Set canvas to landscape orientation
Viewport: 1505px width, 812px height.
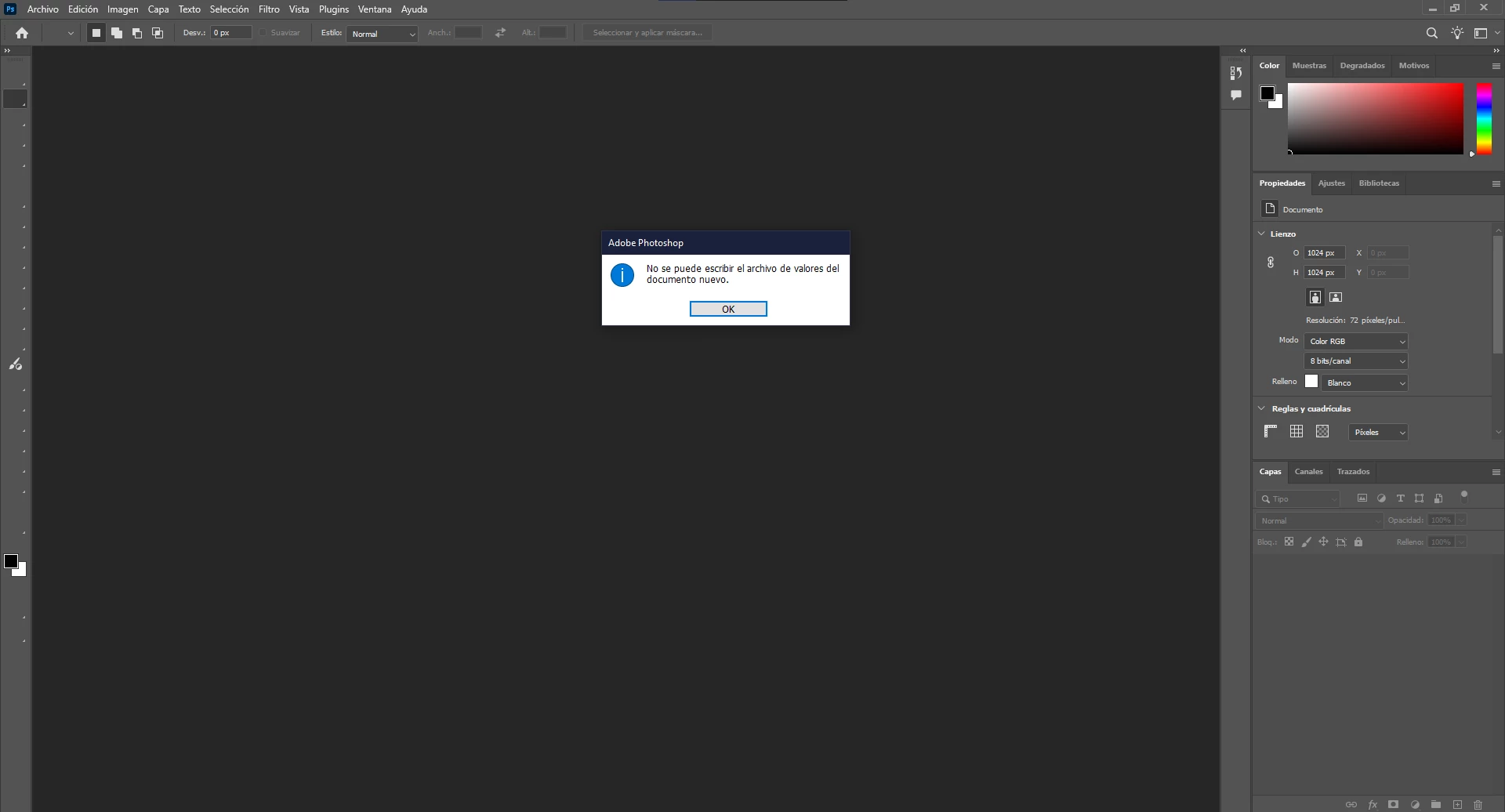[1336, 297]
